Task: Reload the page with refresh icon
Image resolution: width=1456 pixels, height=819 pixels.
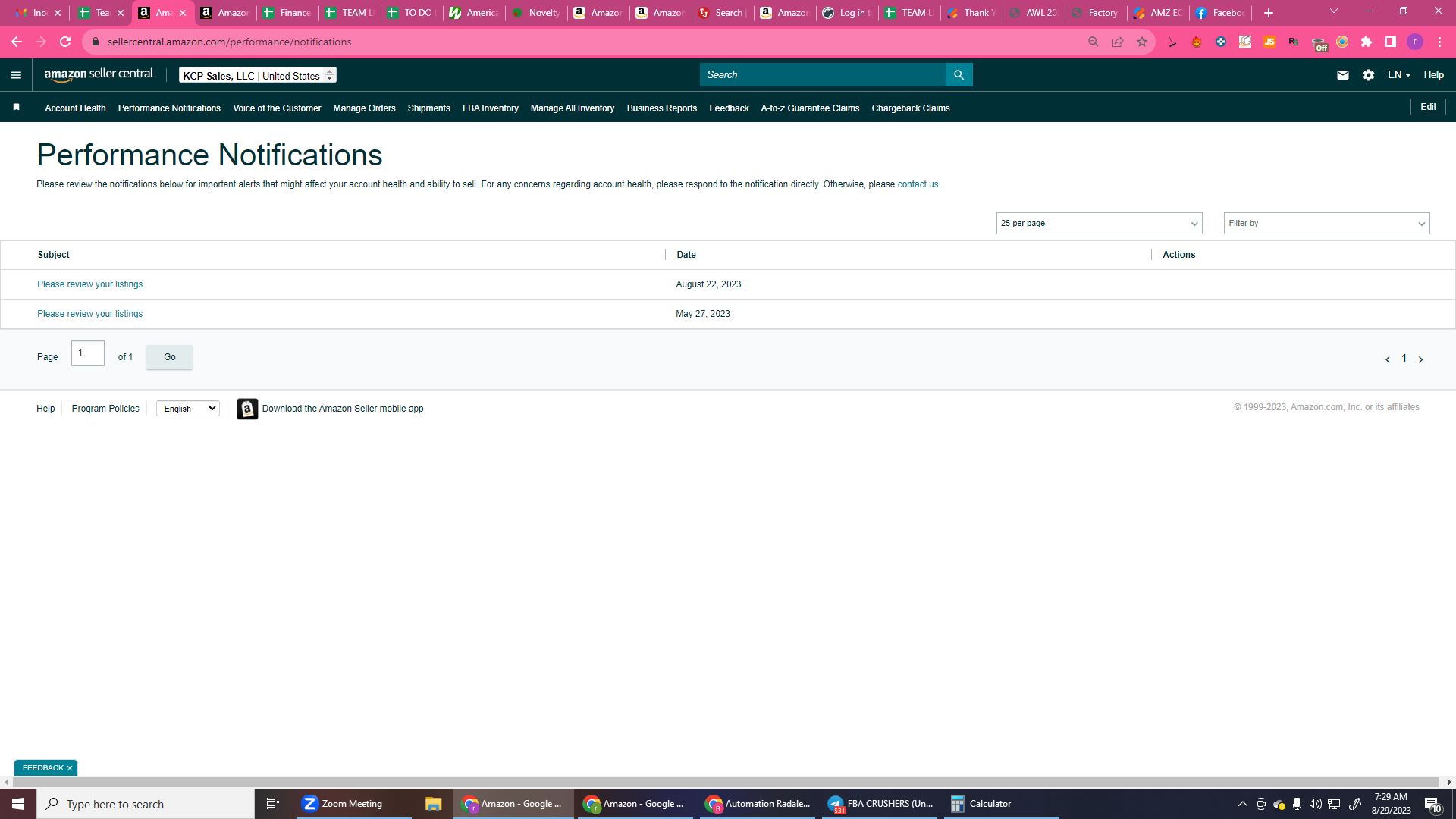Action: (65, 42)
